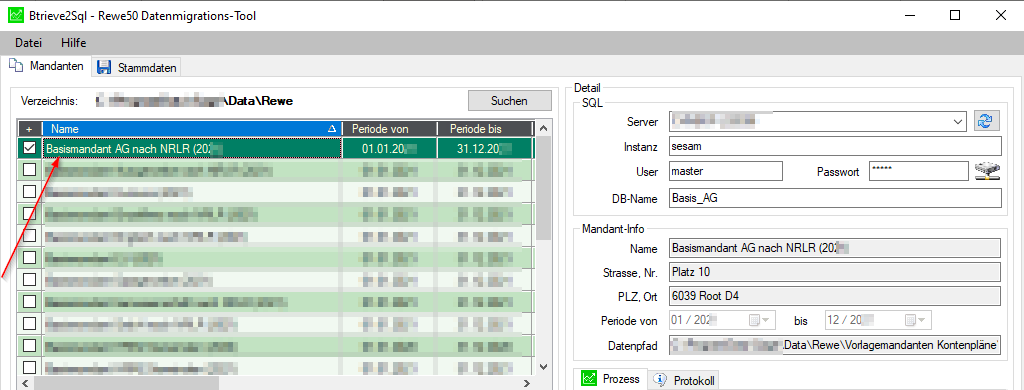1024x390 pixels.
Task: Click the Btrieve2Sql app icon in title bar
Action: pyautogui.click(x=16, y=16)
